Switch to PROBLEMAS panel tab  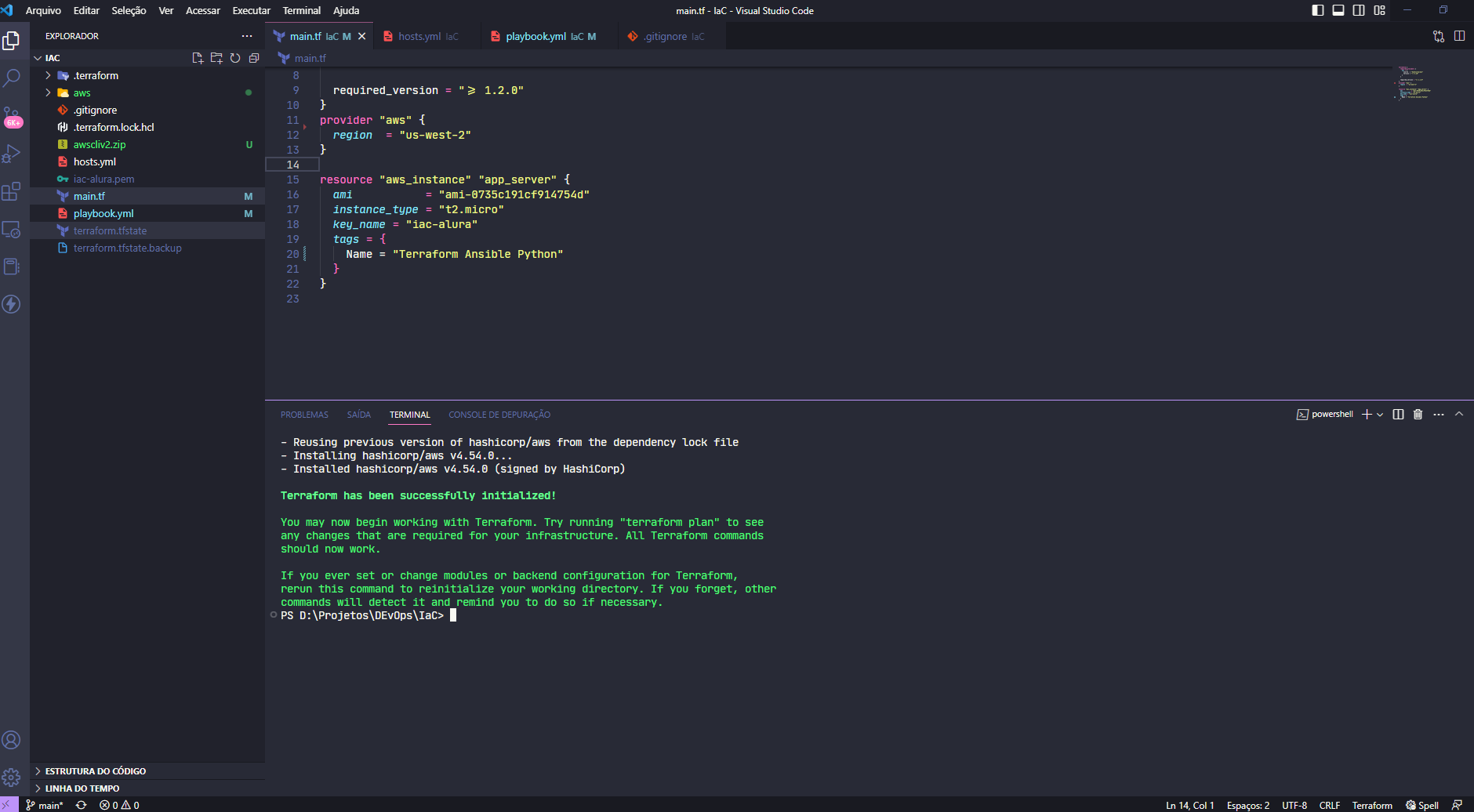[304, 415]
